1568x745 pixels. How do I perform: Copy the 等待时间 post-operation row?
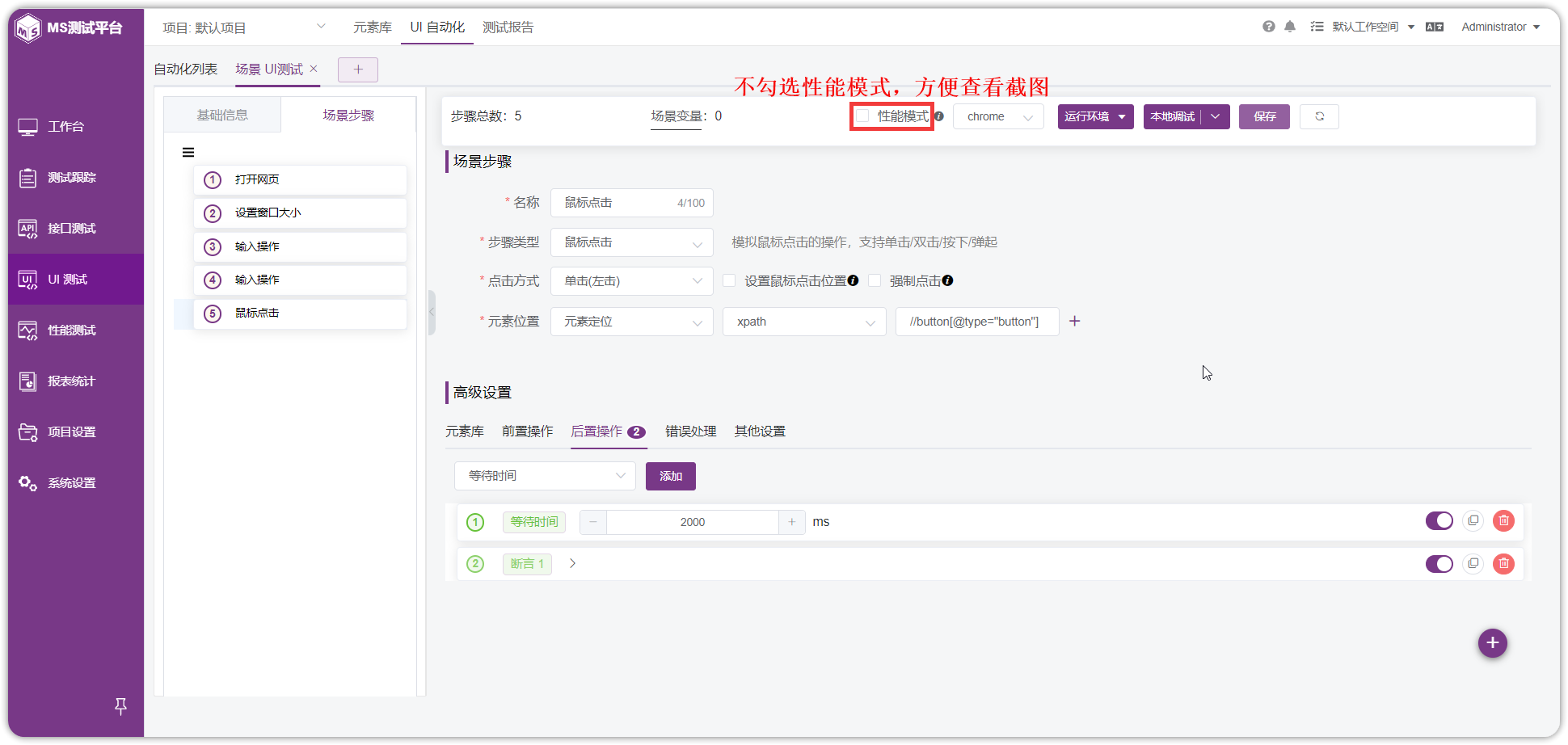click(1473, 521)
